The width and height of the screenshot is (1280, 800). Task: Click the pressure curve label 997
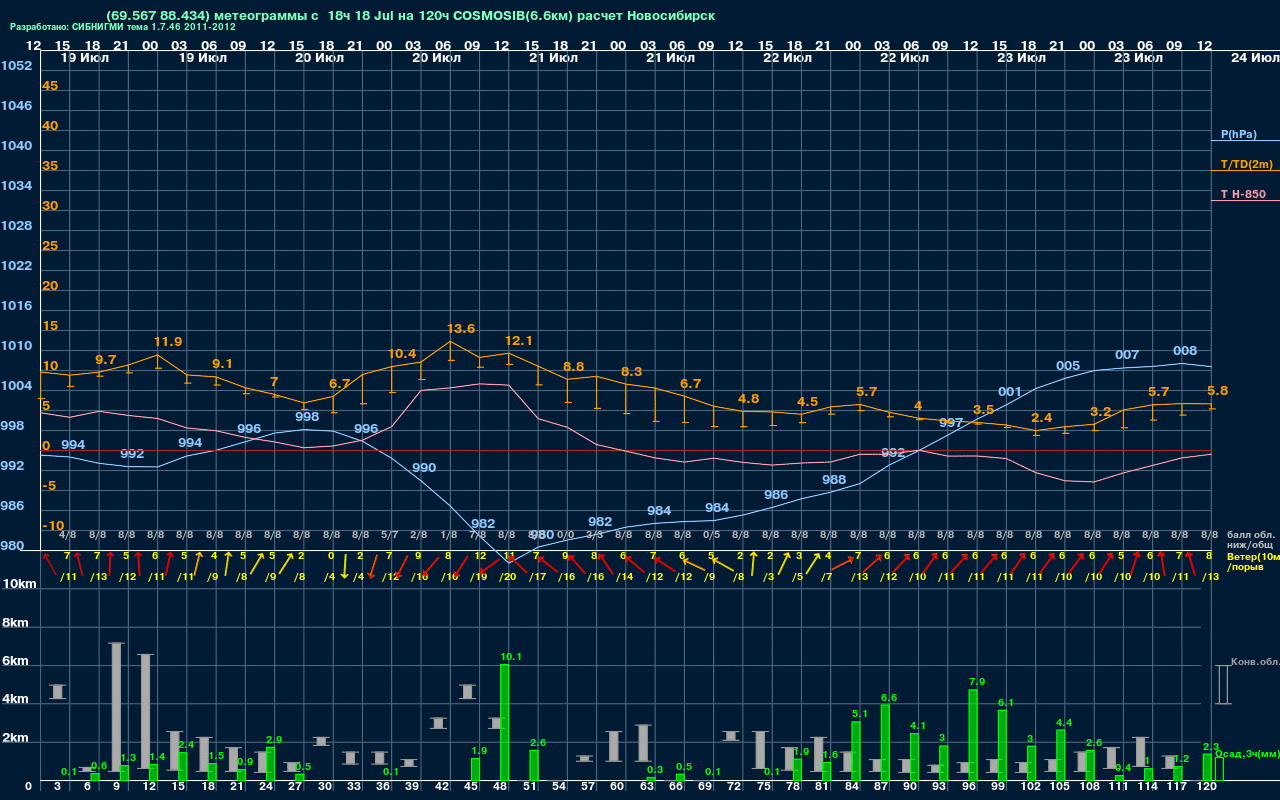[951, 422]
